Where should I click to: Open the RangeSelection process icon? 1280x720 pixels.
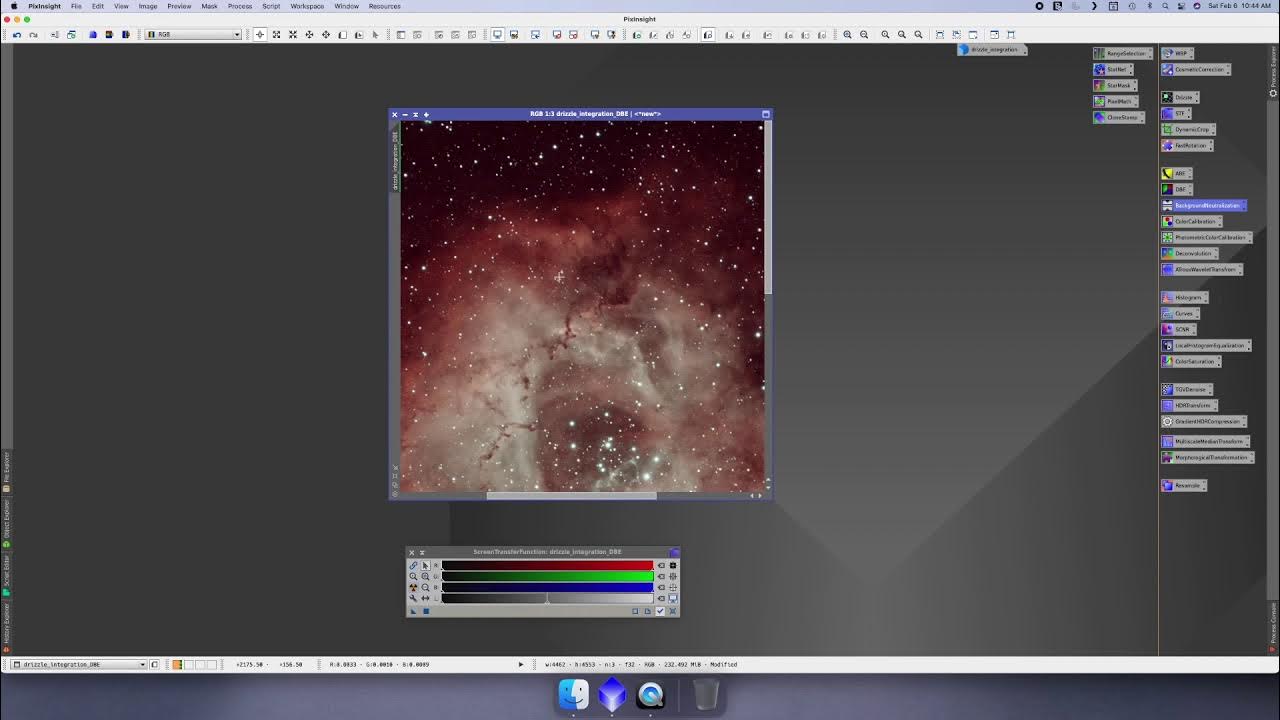click(x=1122, y=53)
